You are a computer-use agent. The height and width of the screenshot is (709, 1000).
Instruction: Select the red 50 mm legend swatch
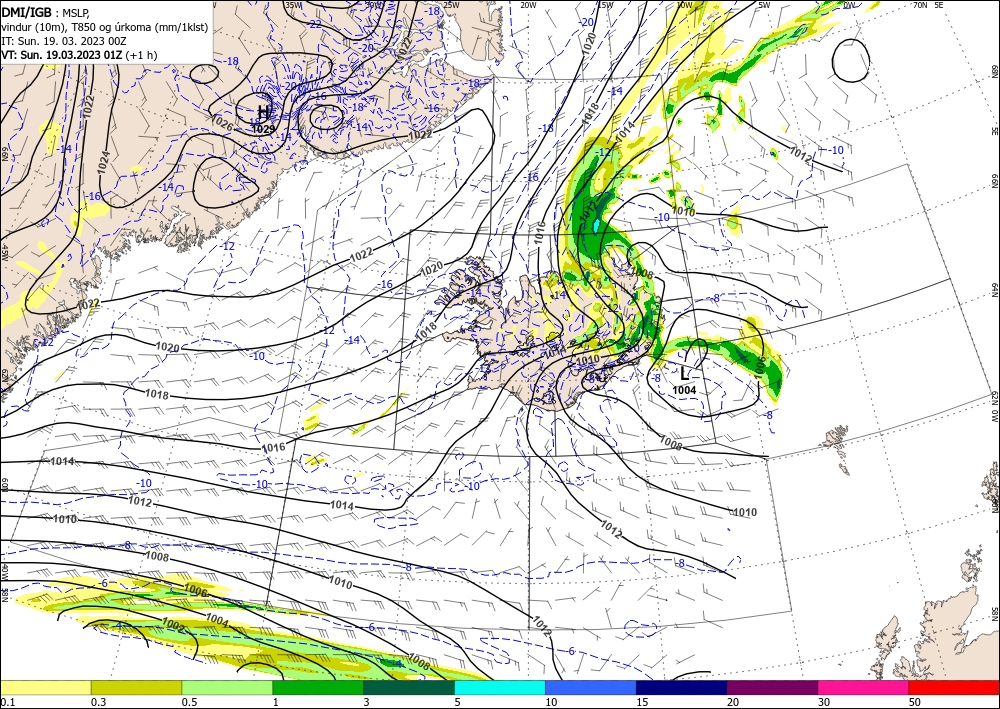954,687
